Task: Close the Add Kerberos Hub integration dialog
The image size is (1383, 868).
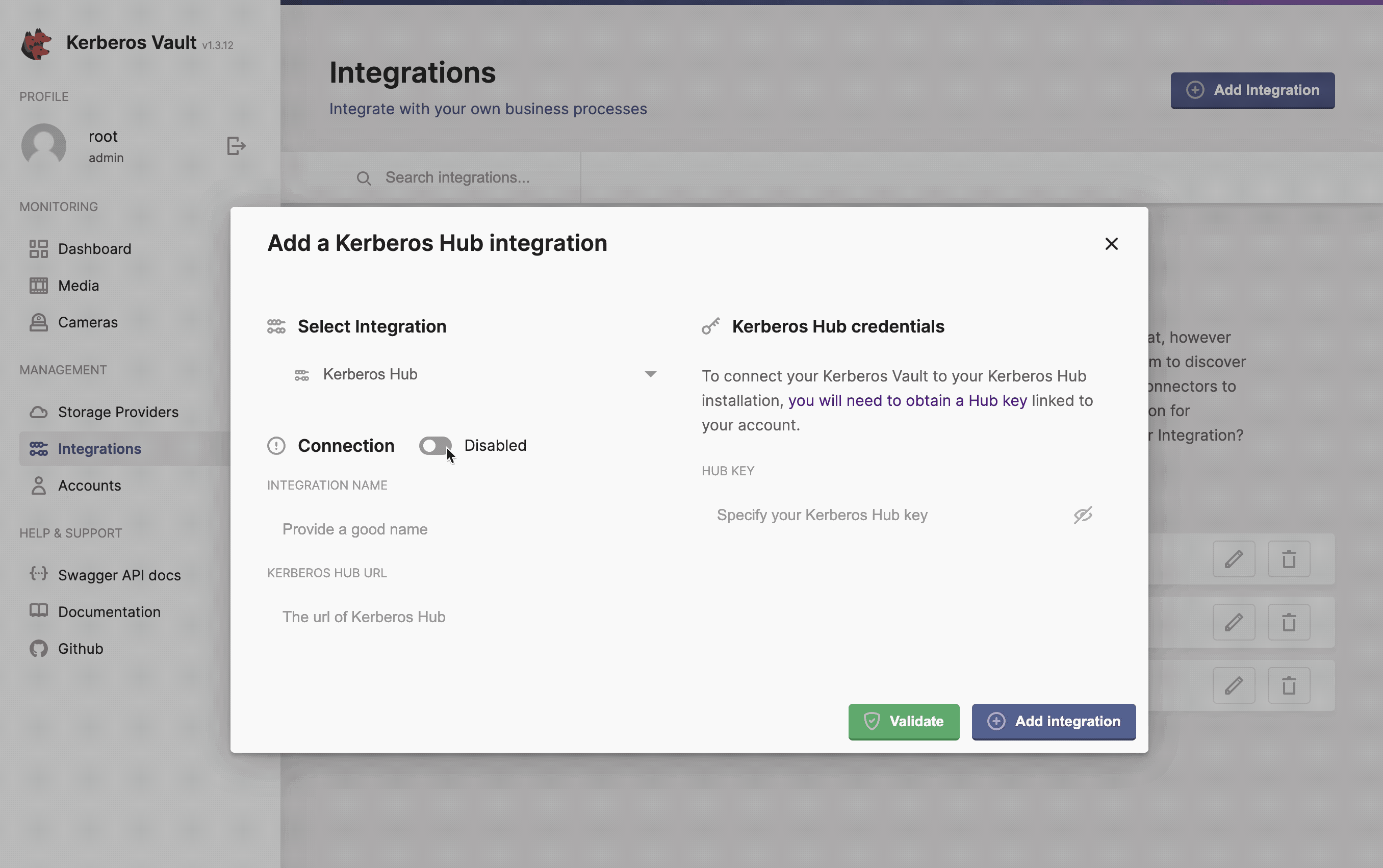Action: click(x=1111, y=243)
